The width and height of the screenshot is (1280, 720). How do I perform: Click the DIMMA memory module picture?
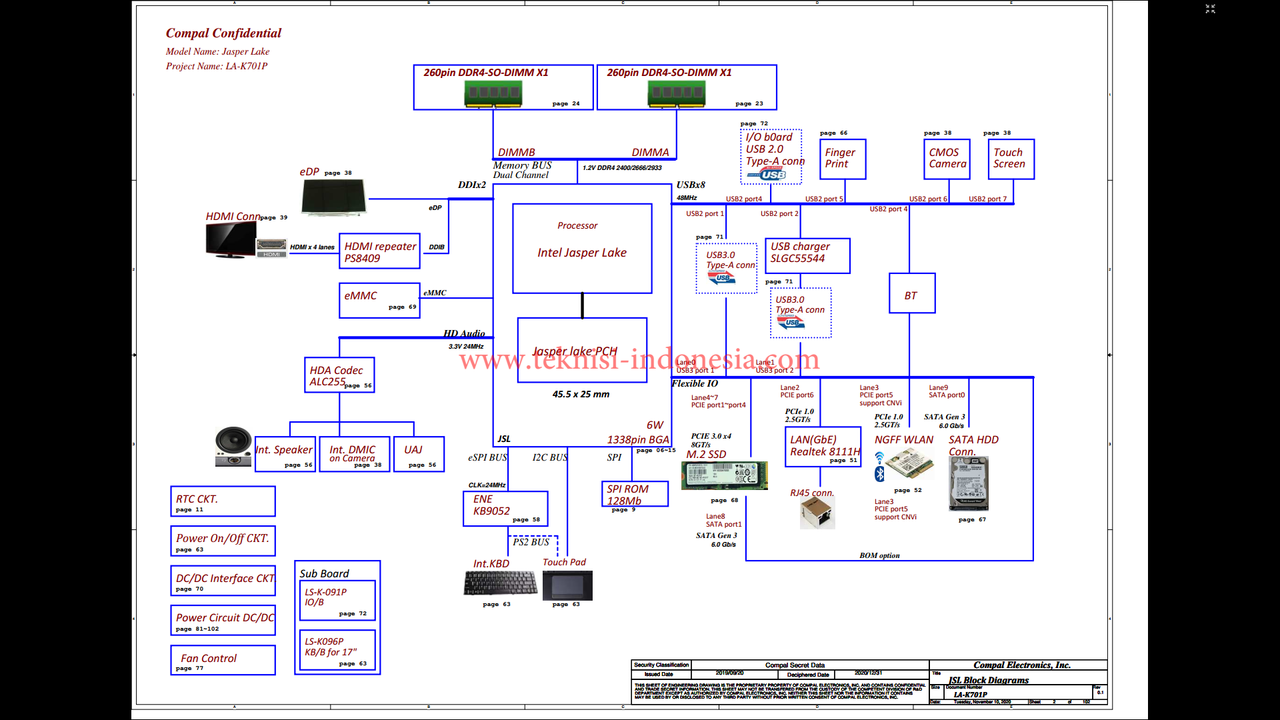678,93
